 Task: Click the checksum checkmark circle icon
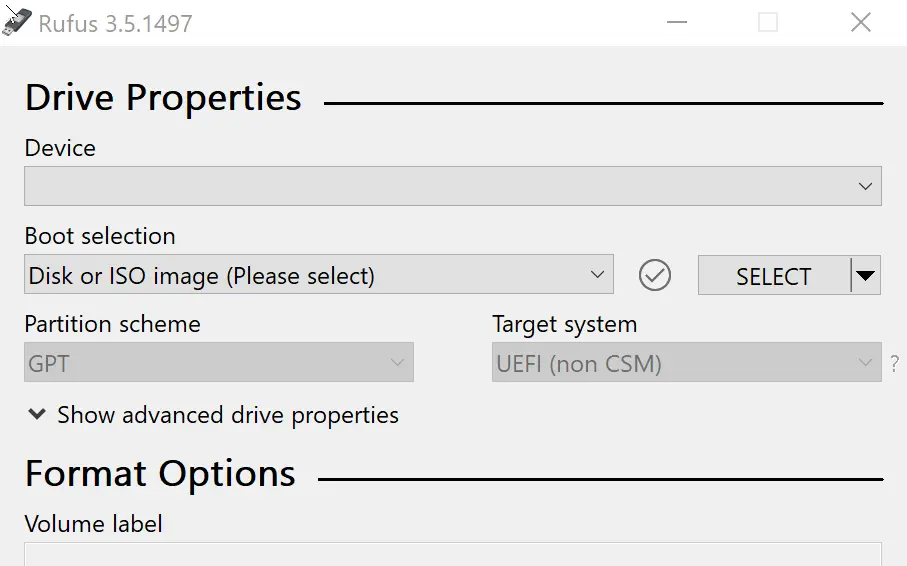(655, 275)
